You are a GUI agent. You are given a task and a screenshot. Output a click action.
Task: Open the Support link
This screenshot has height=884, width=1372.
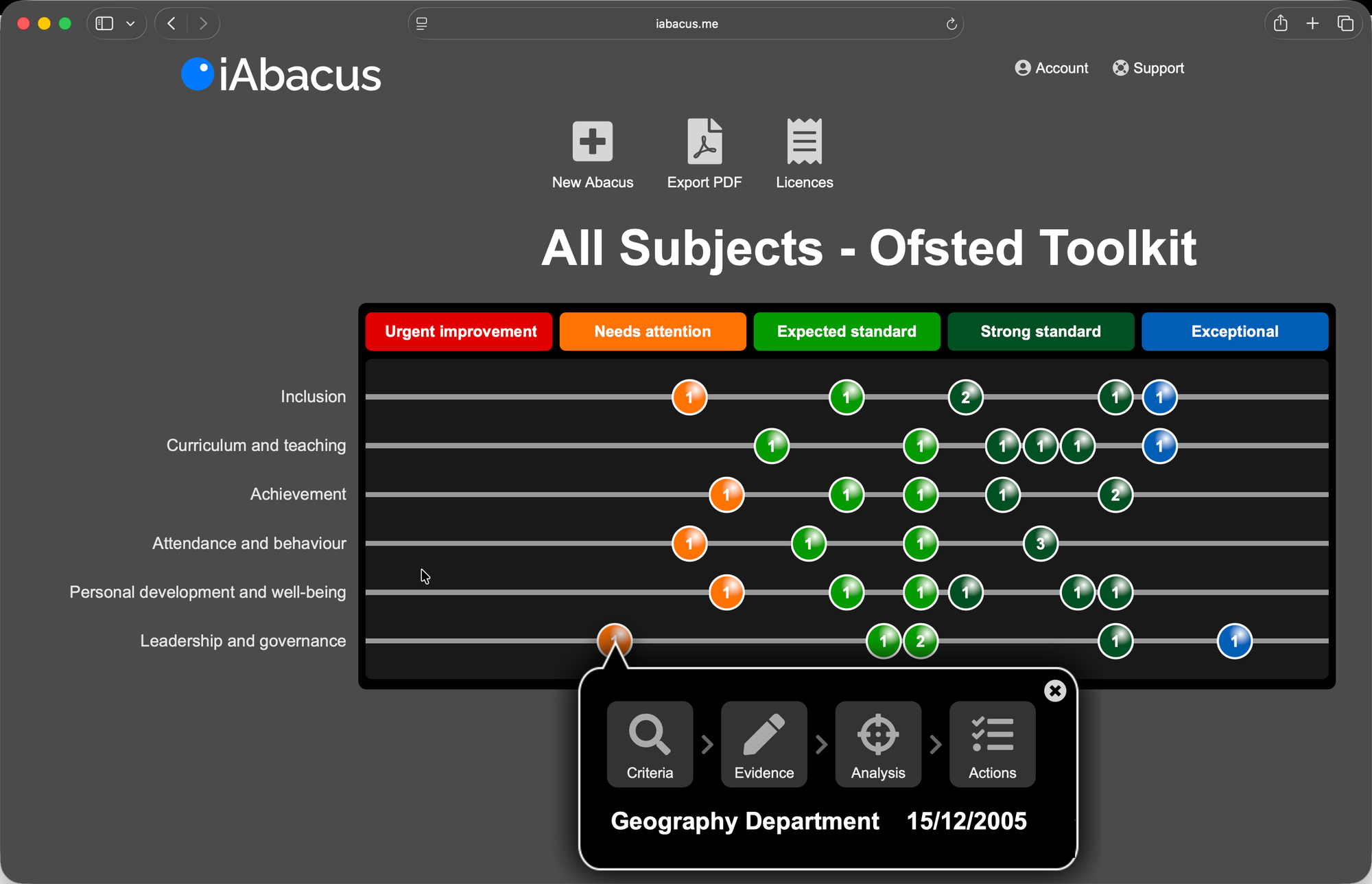pyautogui.click(x=1148, y=68)
